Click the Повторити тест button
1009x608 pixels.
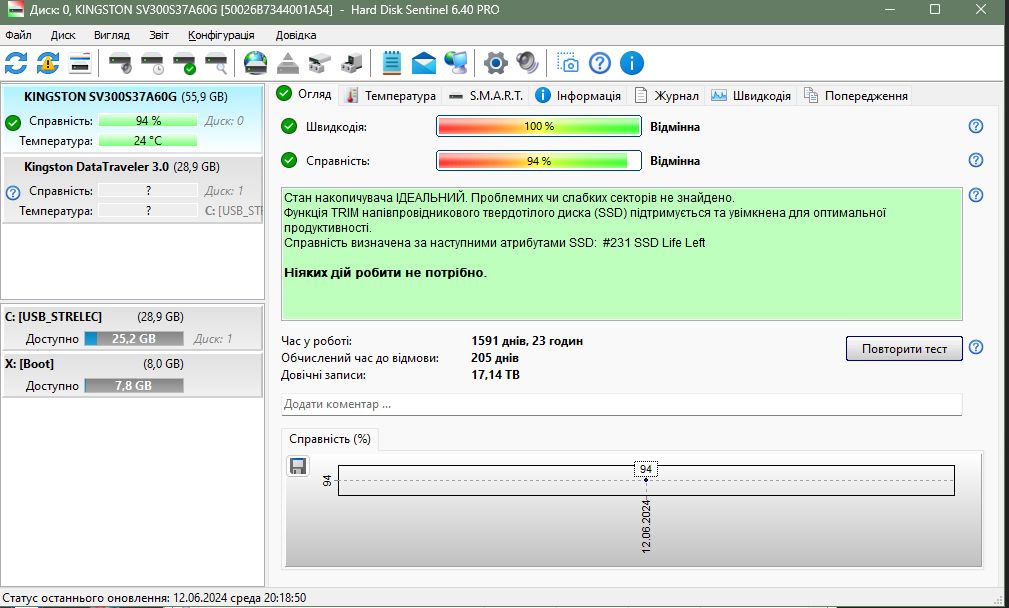[904, 349]
